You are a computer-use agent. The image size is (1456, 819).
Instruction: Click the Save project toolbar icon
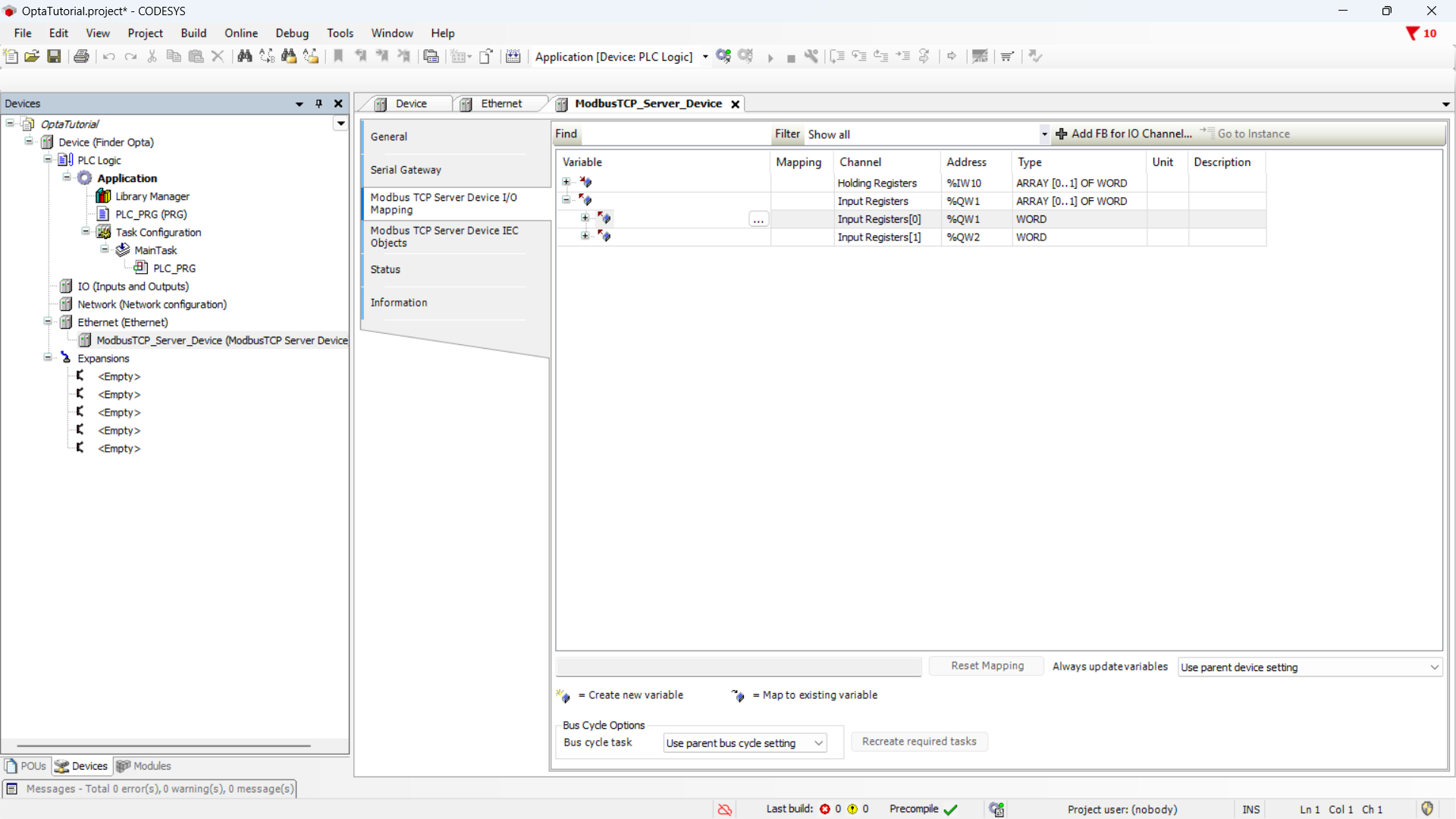54,56
